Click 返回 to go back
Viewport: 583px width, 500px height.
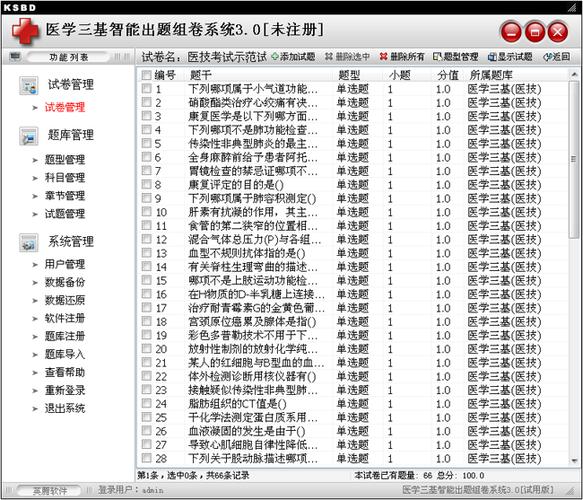tap(557, 57)
